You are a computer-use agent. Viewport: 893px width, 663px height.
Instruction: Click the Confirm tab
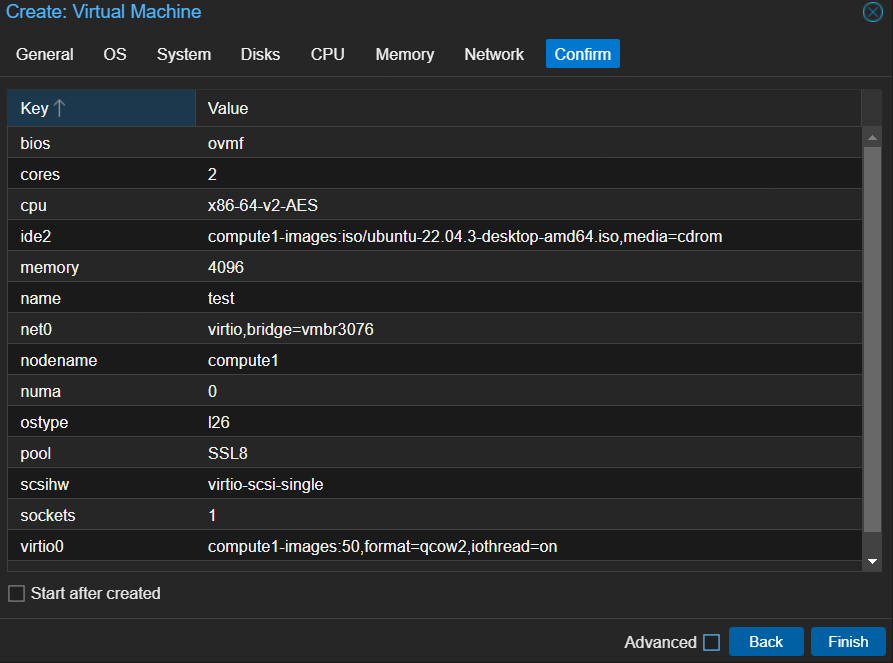tap(582, 54)
